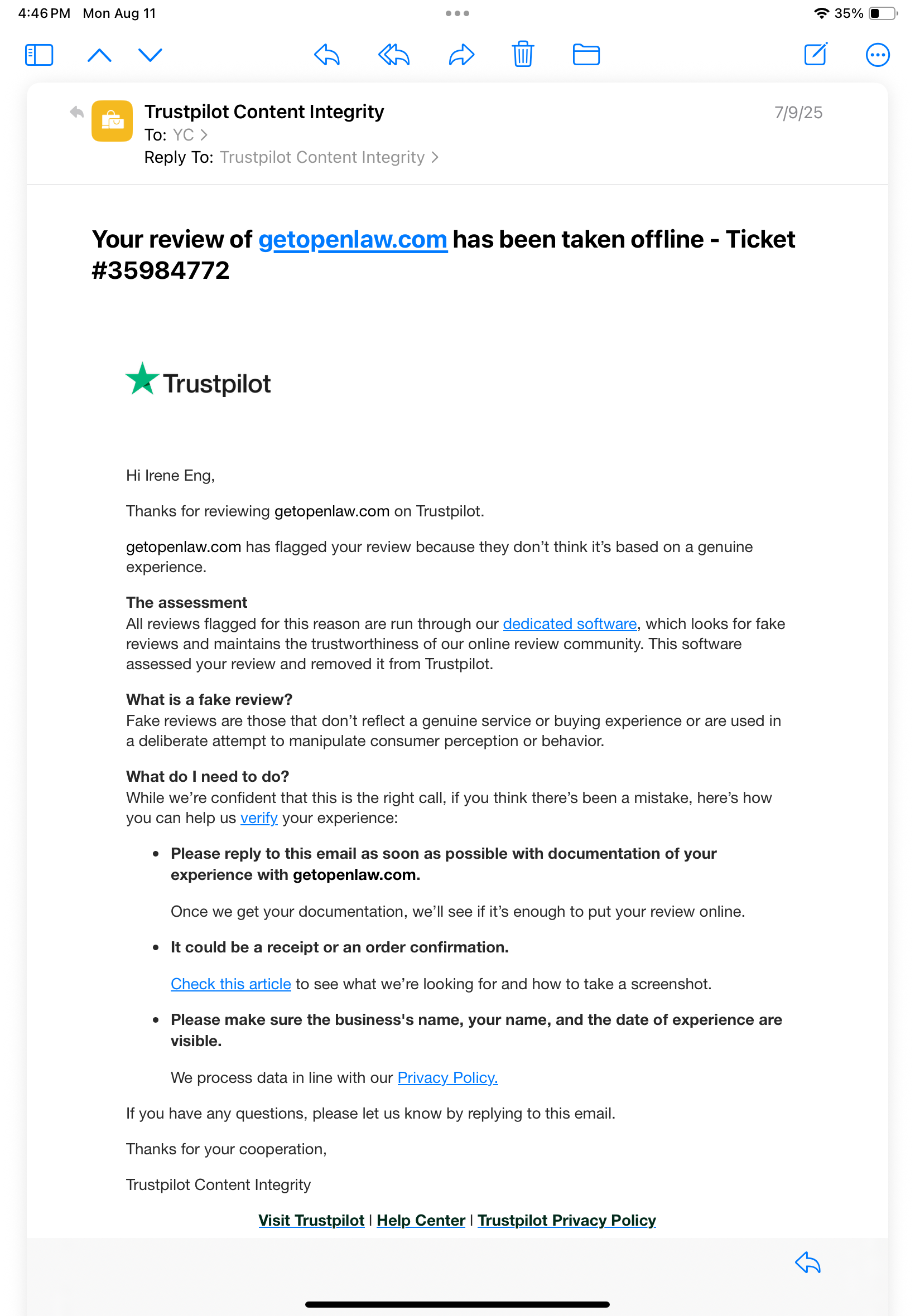
Task: Expand the YC recipient details
Action: [x=189, y=134]
